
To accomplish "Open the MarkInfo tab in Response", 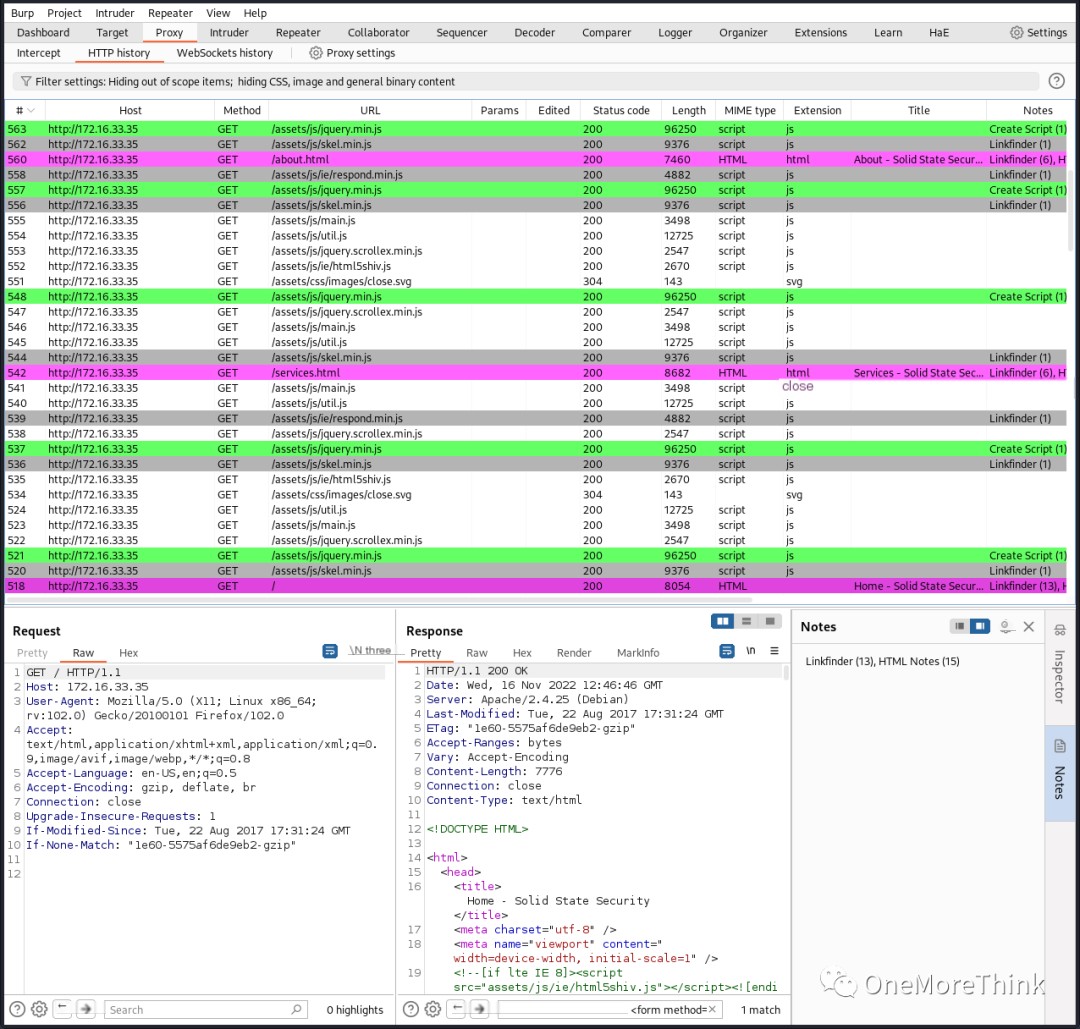I will [638, 653].
